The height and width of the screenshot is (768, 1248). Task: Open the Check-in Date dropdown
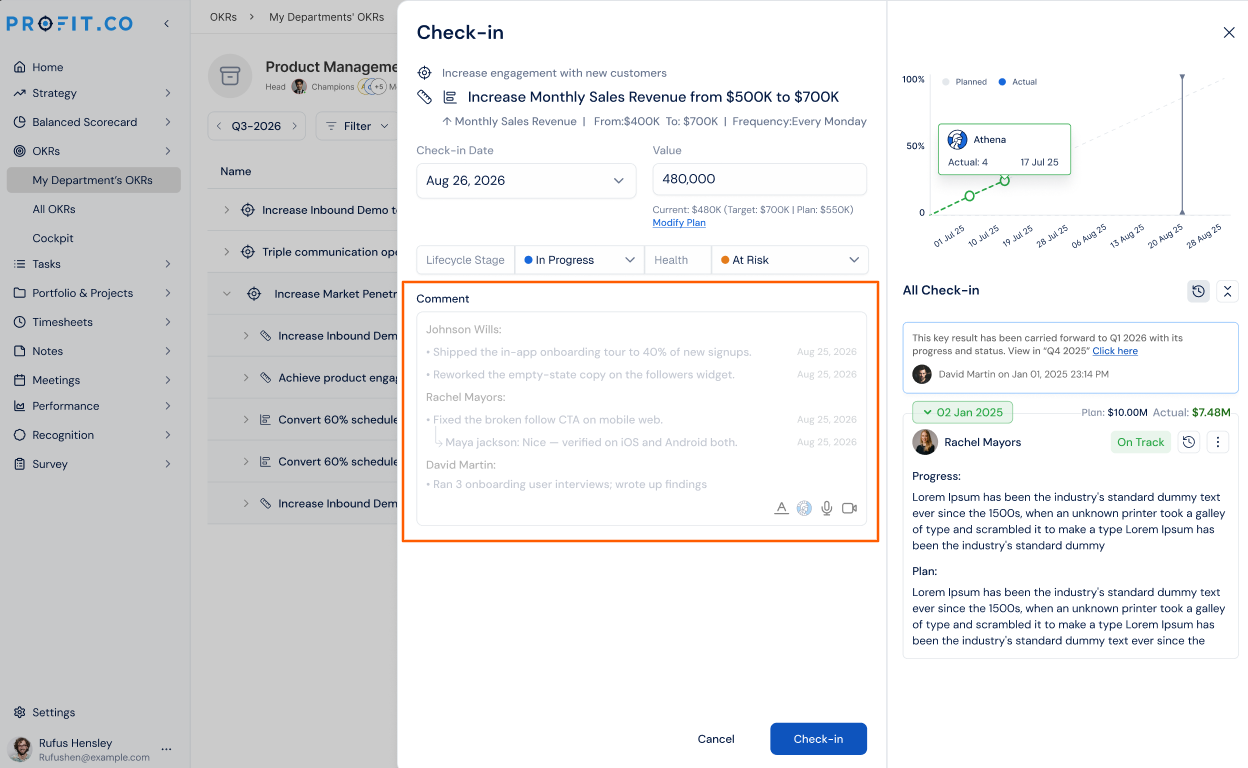526,181
